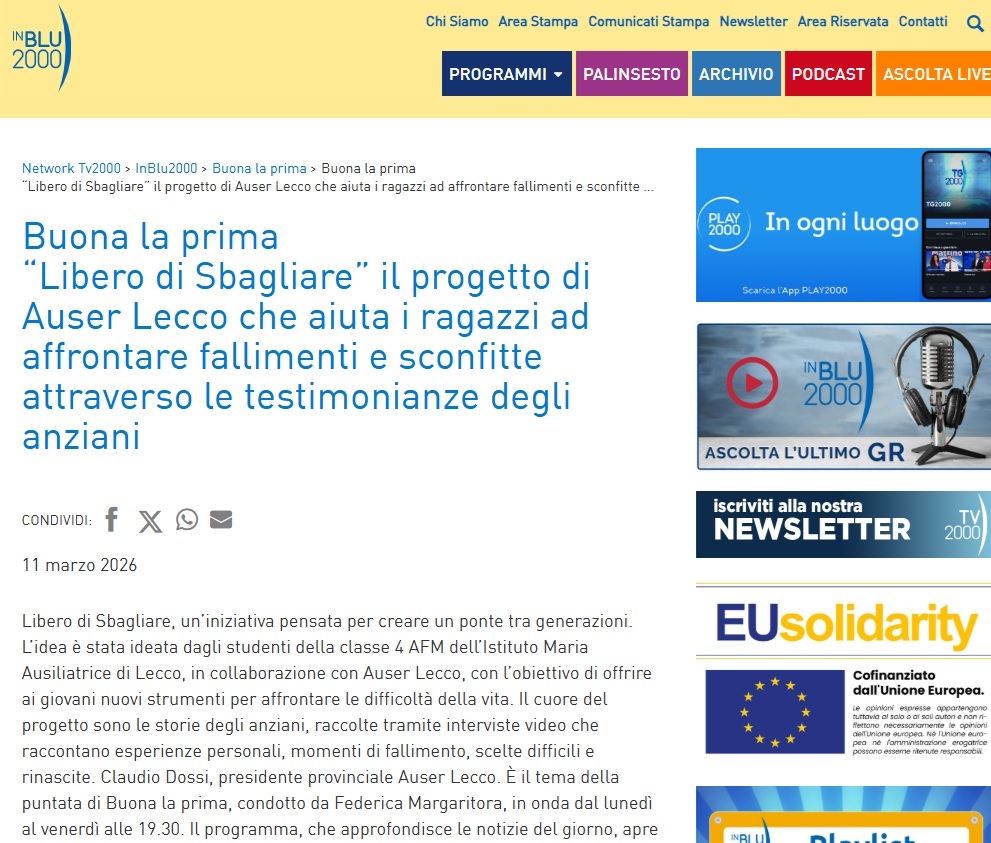Share via WhatsApp icon
Viewport: 991px width, 843px height.
tap(187, 520)
